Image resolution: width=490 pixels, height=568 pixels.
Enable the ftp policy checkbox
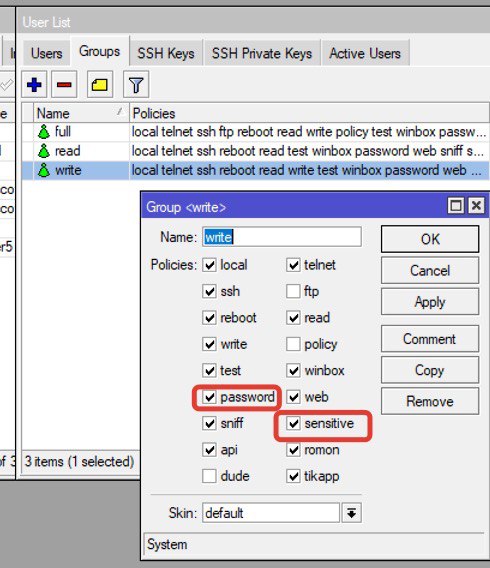[x=293, y=292]
